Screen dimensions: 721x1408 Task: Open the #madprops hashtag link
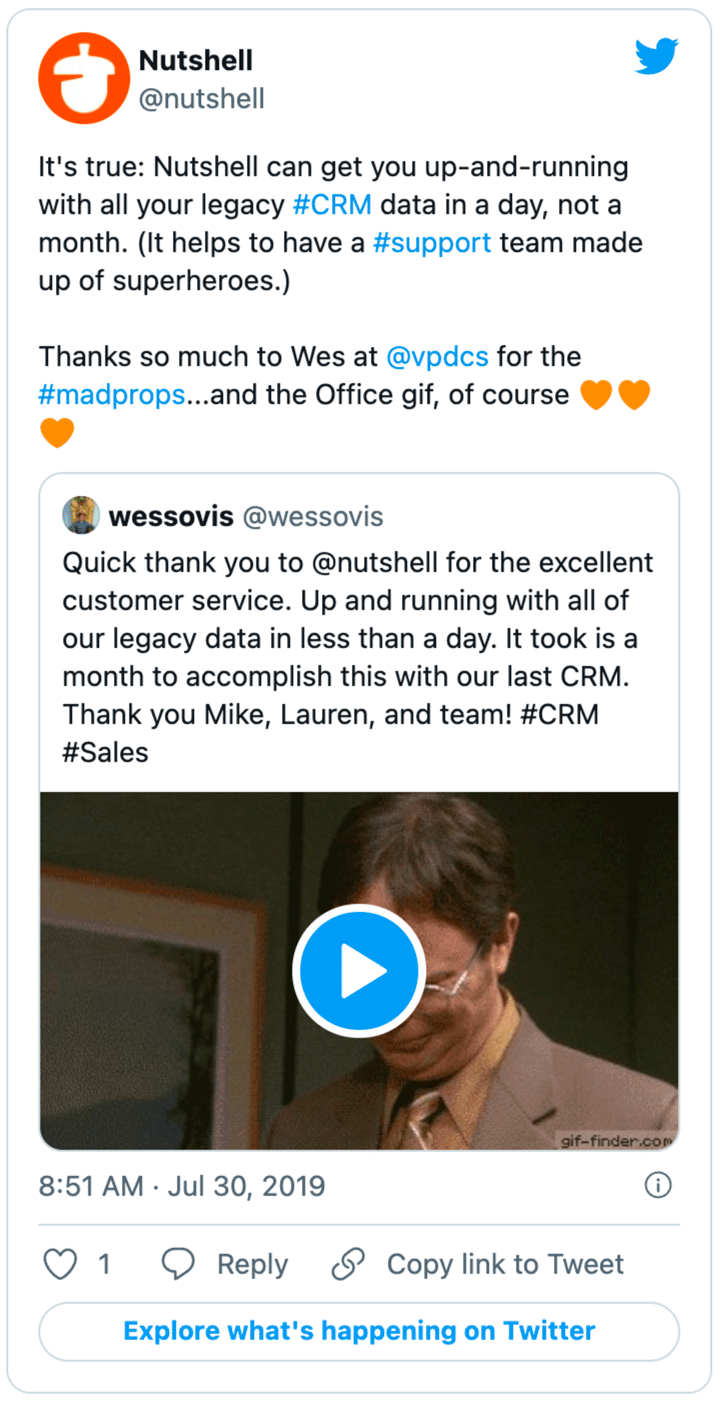pos(112,395)
